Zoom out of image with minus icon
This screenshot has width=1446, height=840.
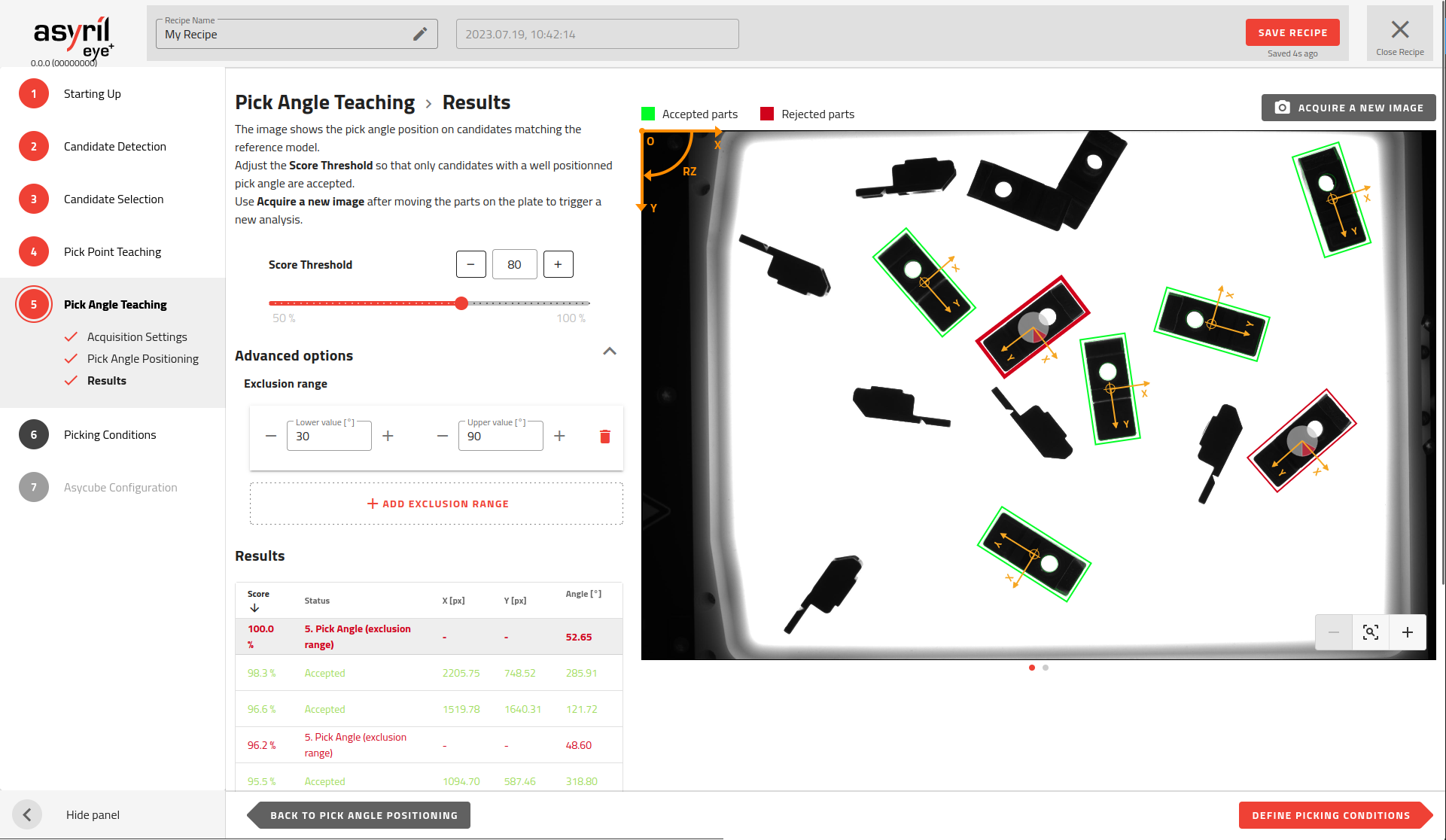coord(1333,632)
